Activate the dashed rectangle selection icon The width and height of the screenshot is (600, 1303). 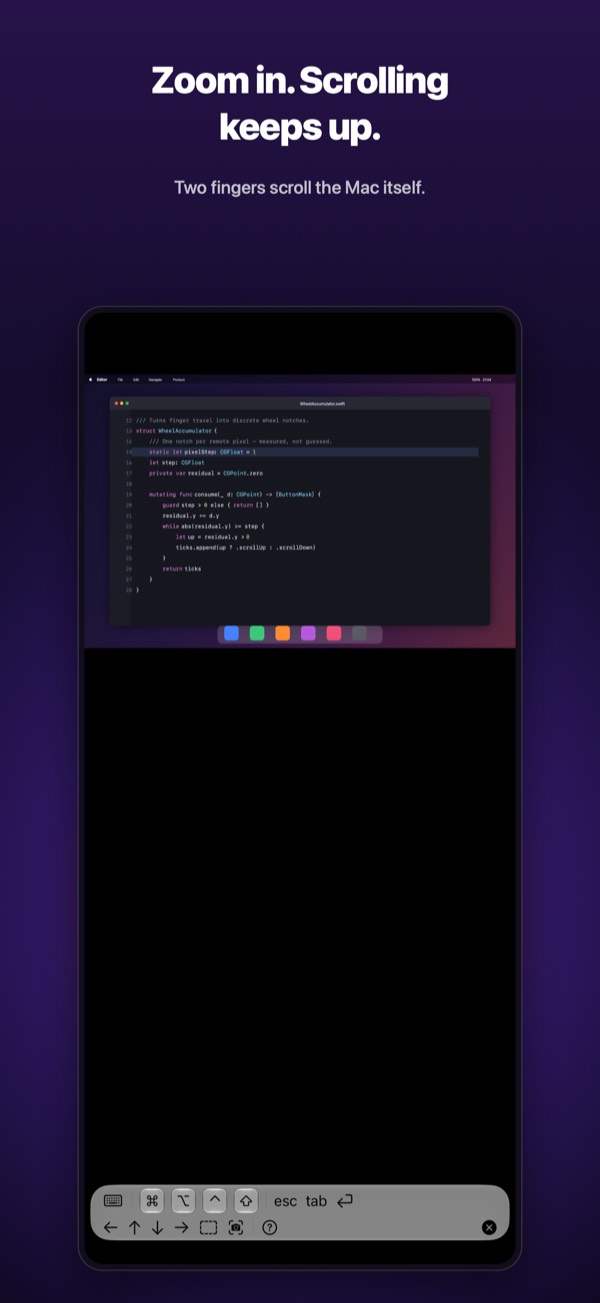pos(208,1227)
